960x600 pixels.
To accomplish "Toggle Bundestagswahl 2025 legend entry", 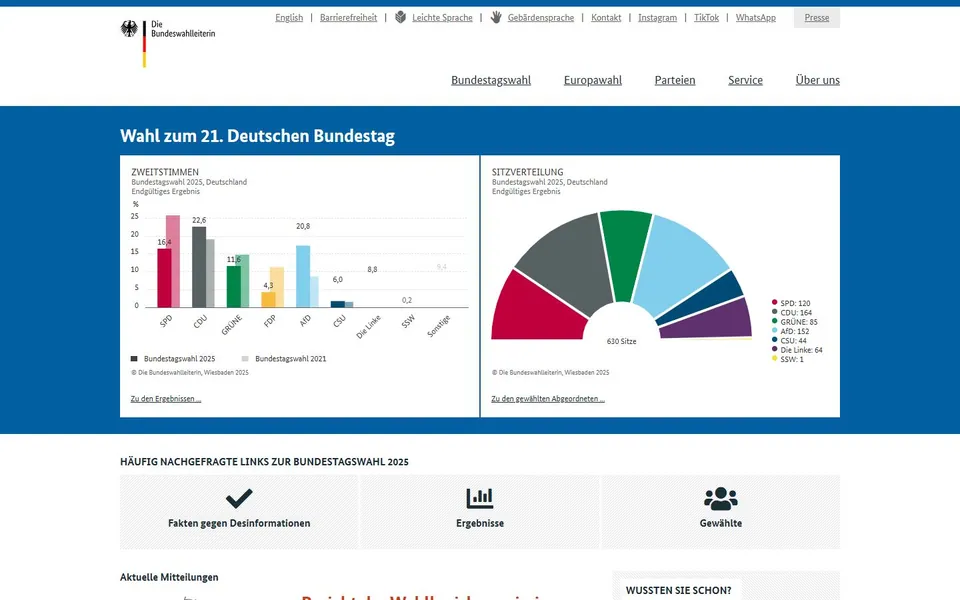I will pyautogui.click(x=173, y=359).
